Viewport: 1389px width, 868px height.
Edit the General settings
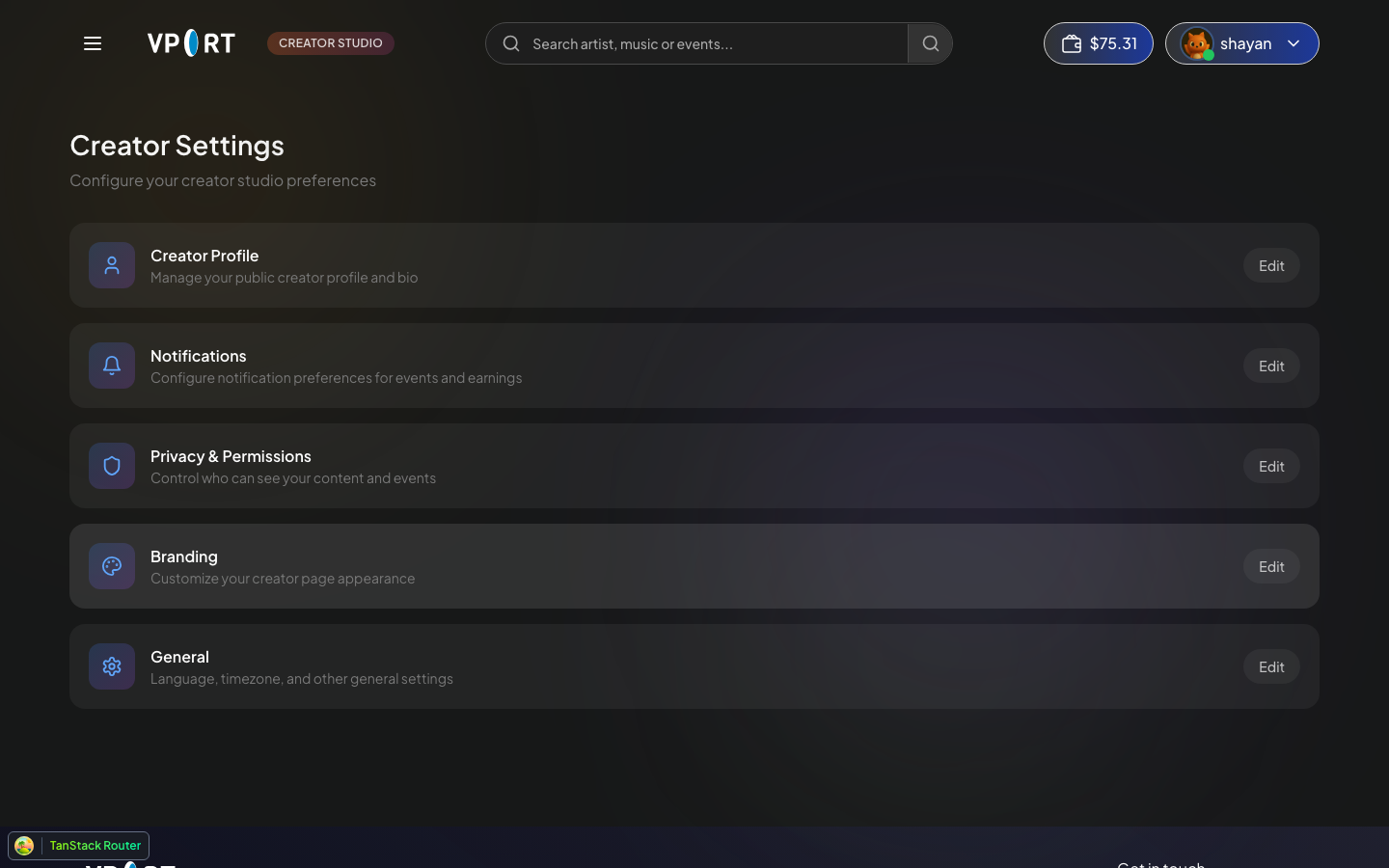[x=1271, y=666]
